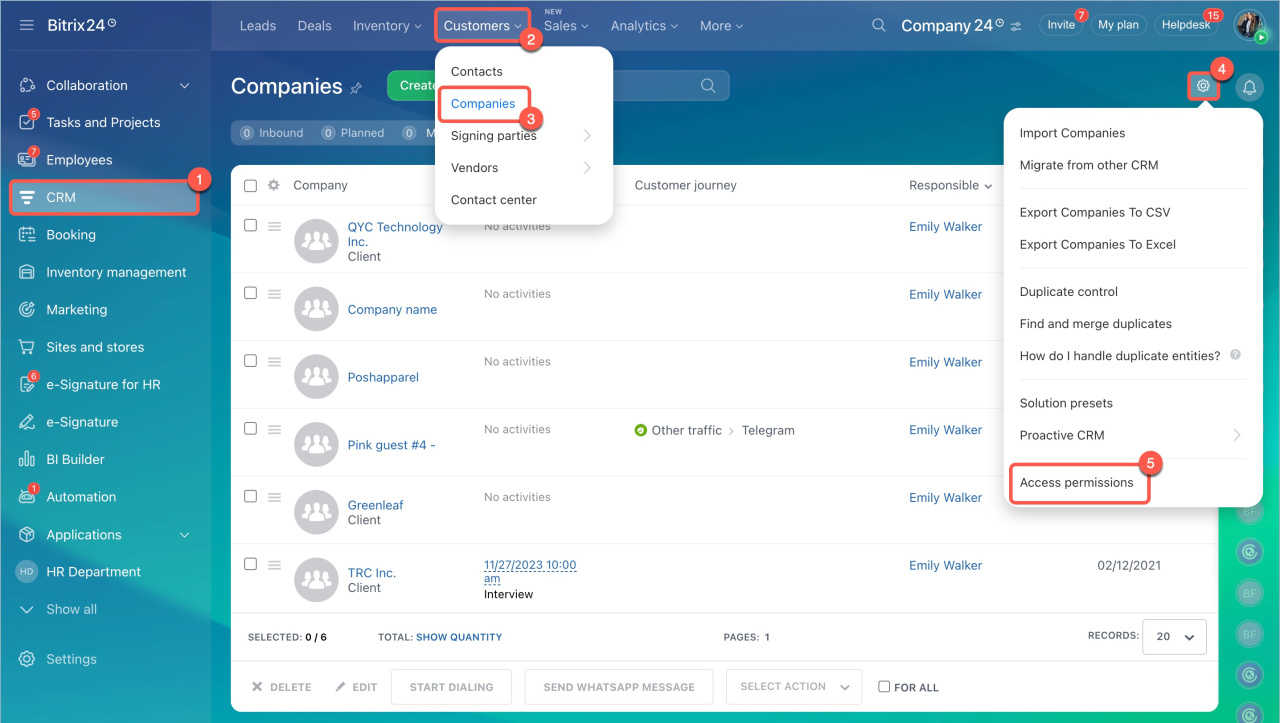Open the records per page dropdown
The height and width of the screenshot is (723, 1280).
tap(1176, 636)
